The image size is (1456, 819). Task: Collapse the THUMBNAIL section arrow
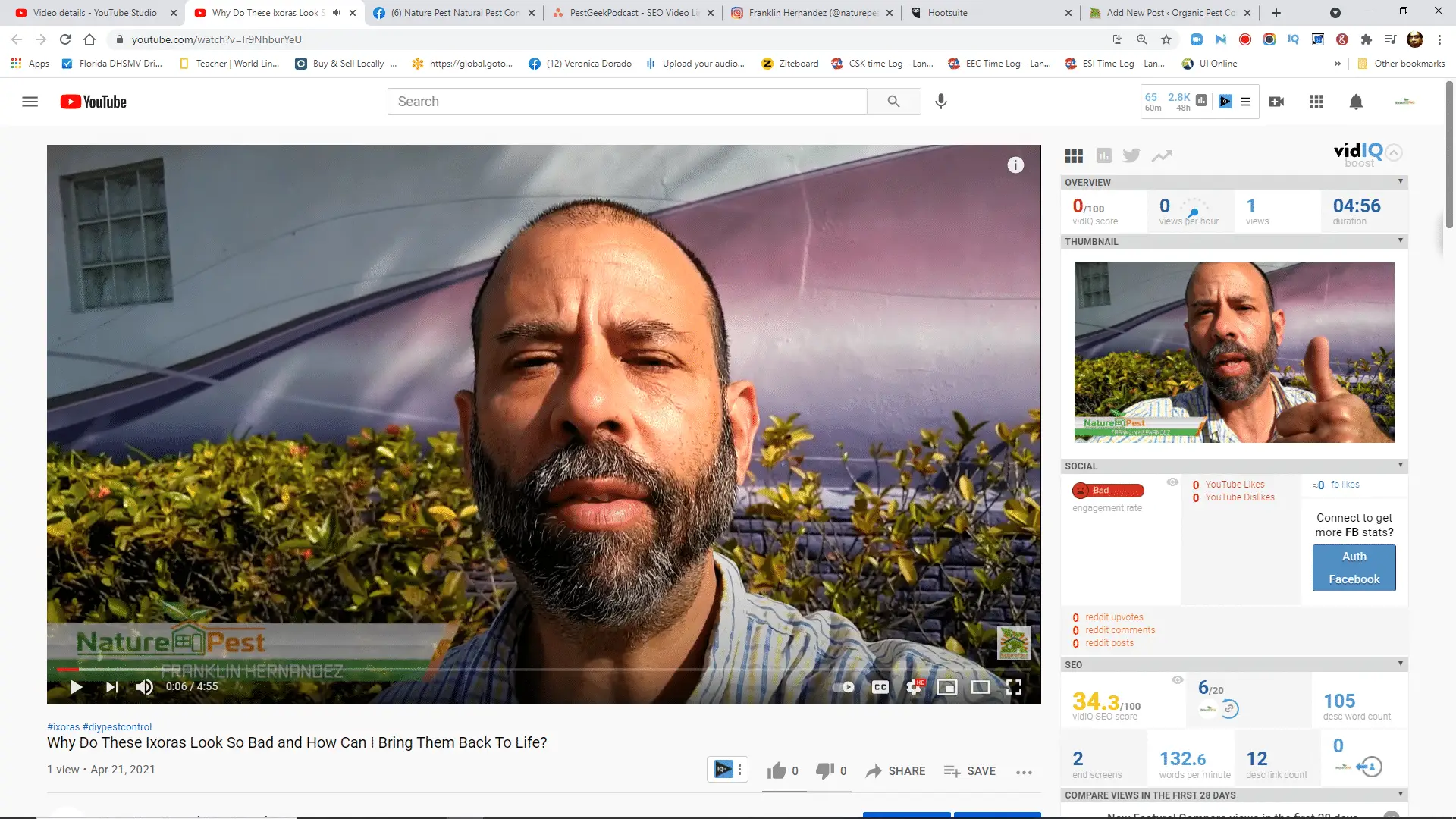tap(1401, 241)
